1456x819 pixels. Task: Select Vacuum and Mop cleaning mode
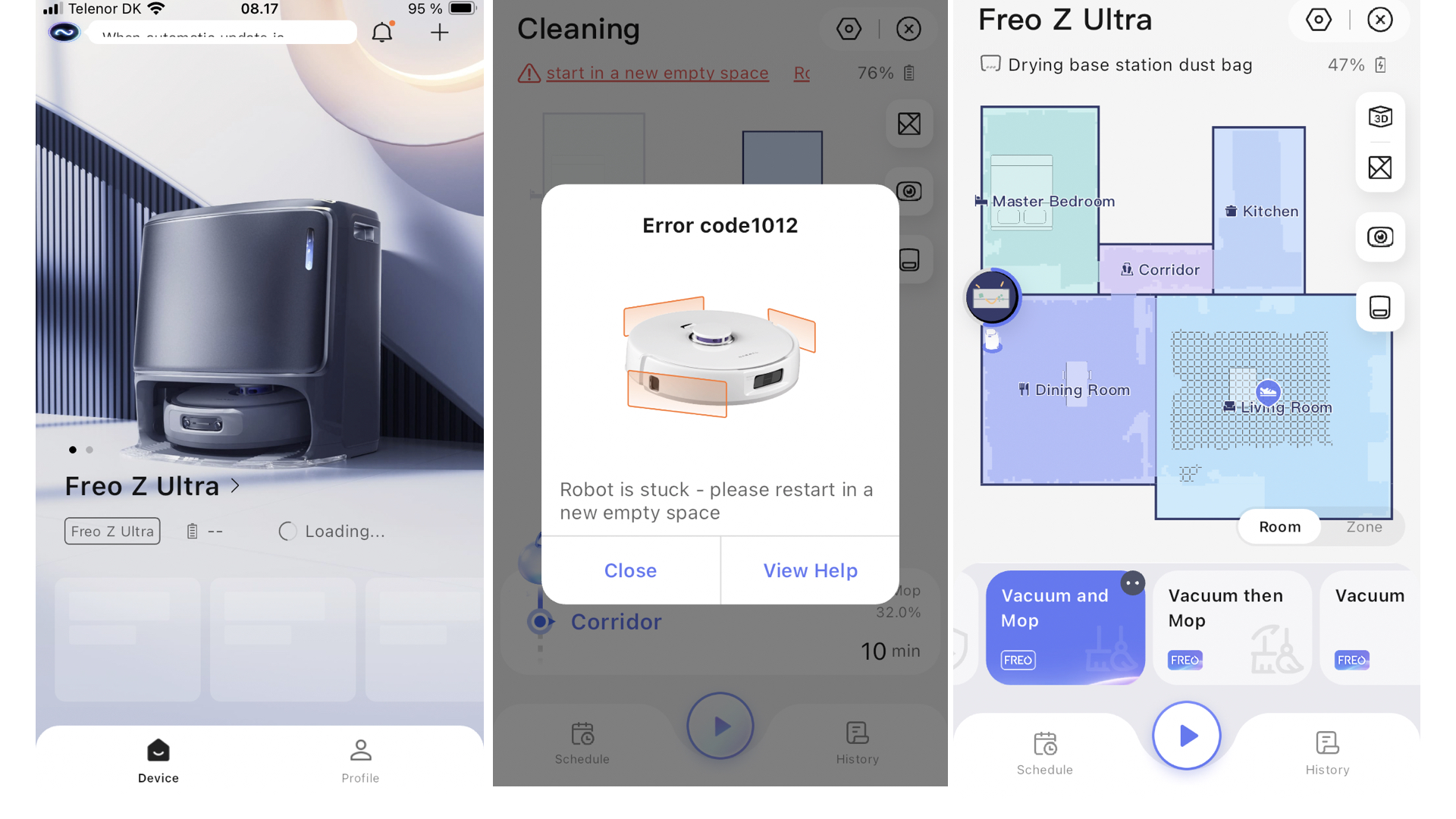[x=1065, y=625]
